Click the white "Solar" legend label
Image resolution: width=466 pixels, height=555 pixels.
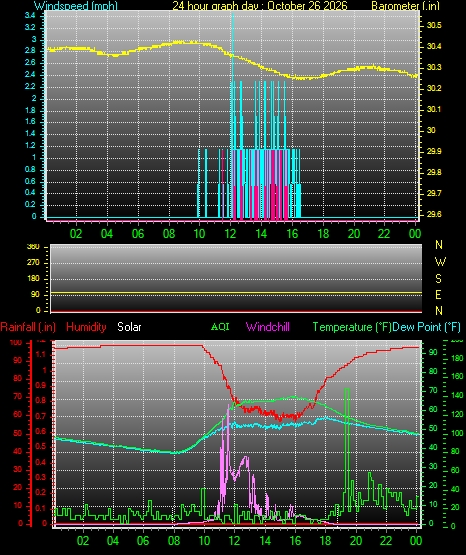[x=129, y=327]
